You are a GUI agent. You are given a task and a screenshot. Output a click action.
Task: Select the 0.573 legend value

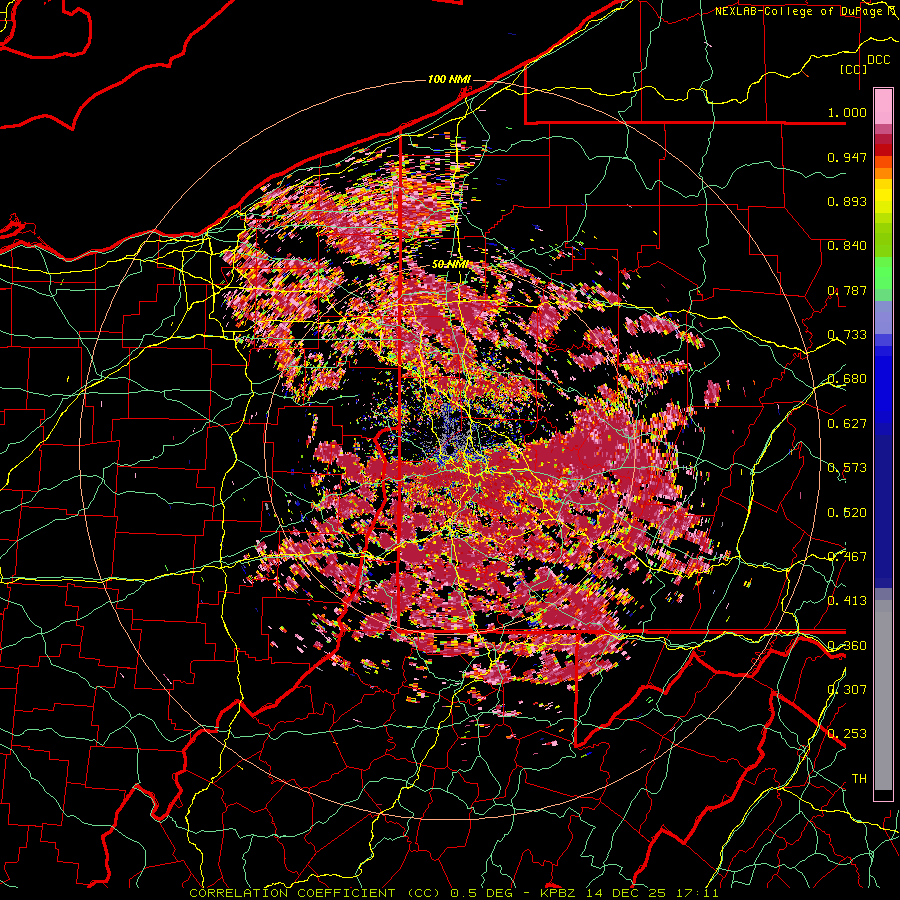coord(847,468)
